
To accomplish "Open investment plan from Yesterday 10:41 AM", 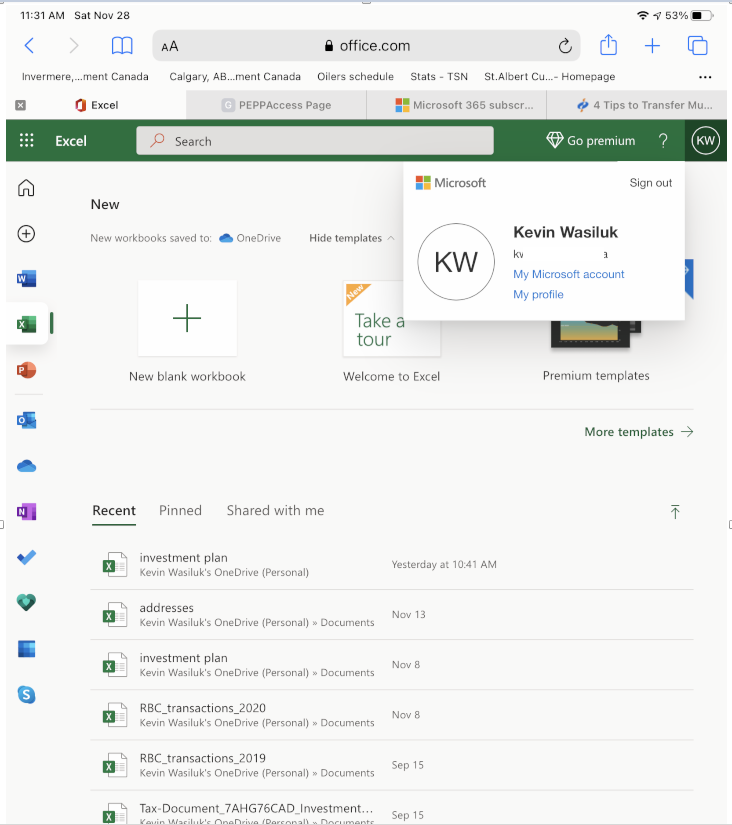I will click(x=392, y=565).
